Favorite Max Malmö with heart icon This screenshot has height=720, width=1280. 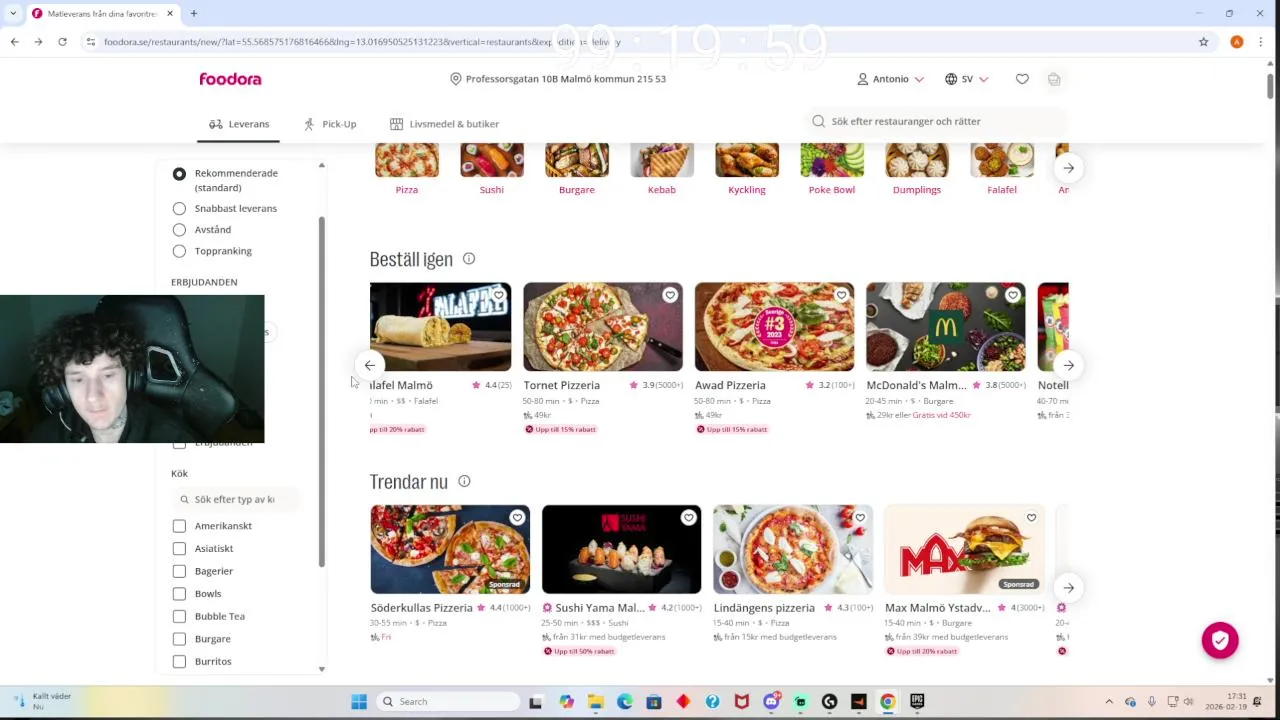(1031, 517)
